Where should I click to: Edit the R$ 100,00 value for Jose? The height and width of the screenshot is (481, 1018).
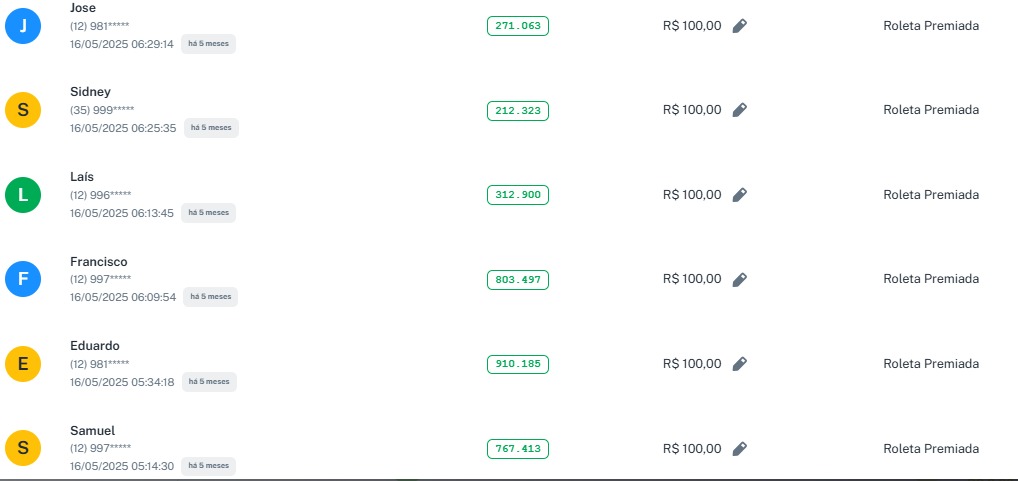pos(739,26)
